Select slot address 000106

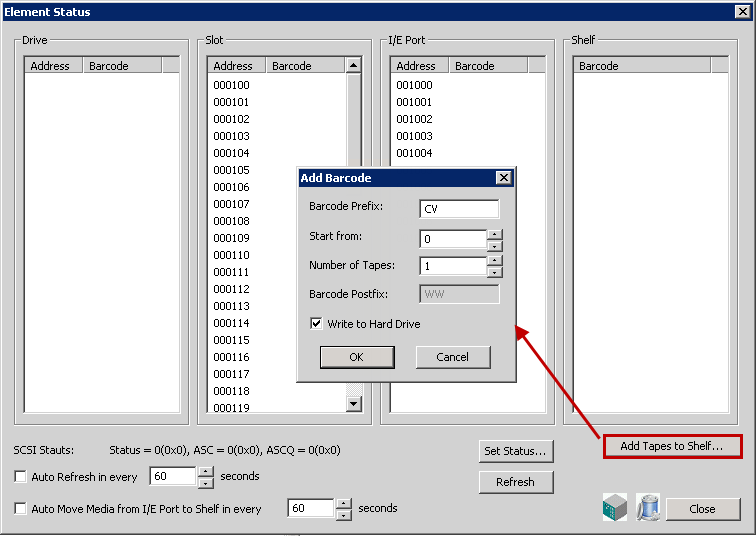[231, 187]
